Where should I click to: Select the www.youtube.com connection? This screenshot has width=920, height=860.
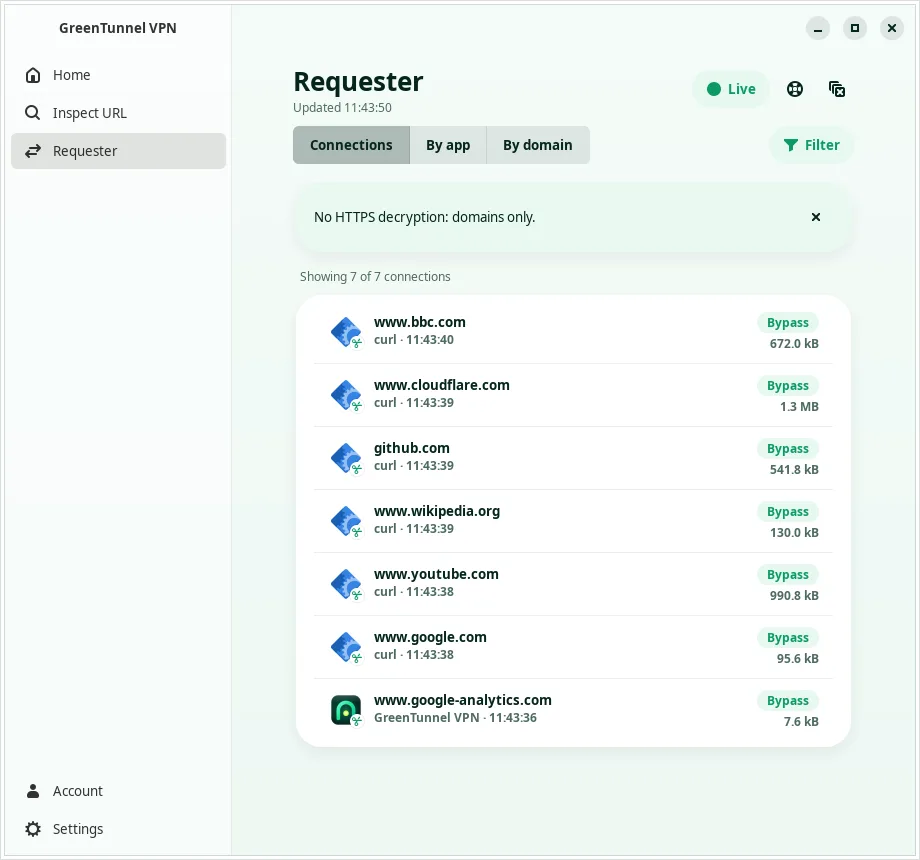[x=573, y=584]
